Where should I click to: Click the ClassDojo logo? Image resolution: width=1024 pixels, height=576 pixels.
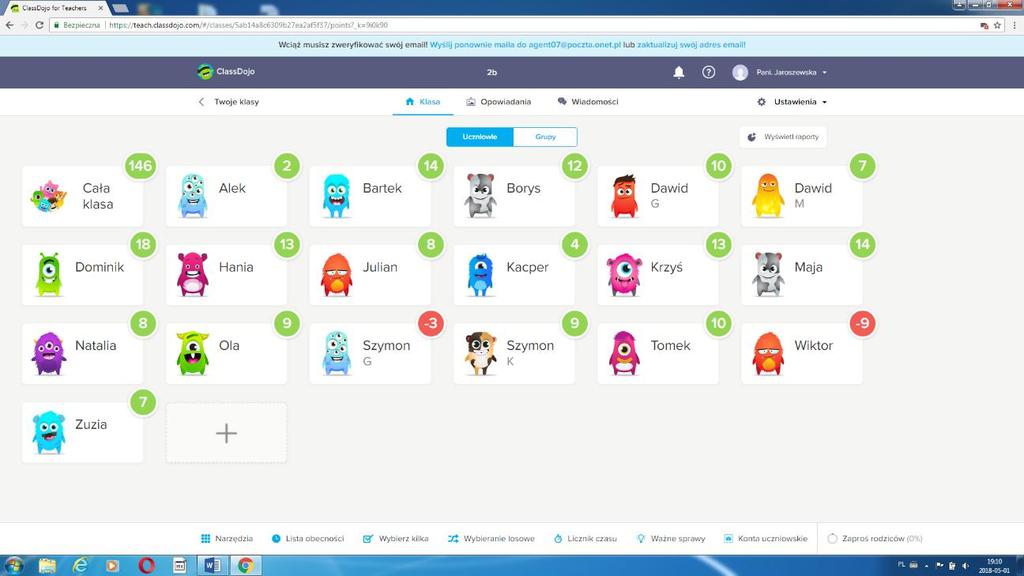(226, 72)
